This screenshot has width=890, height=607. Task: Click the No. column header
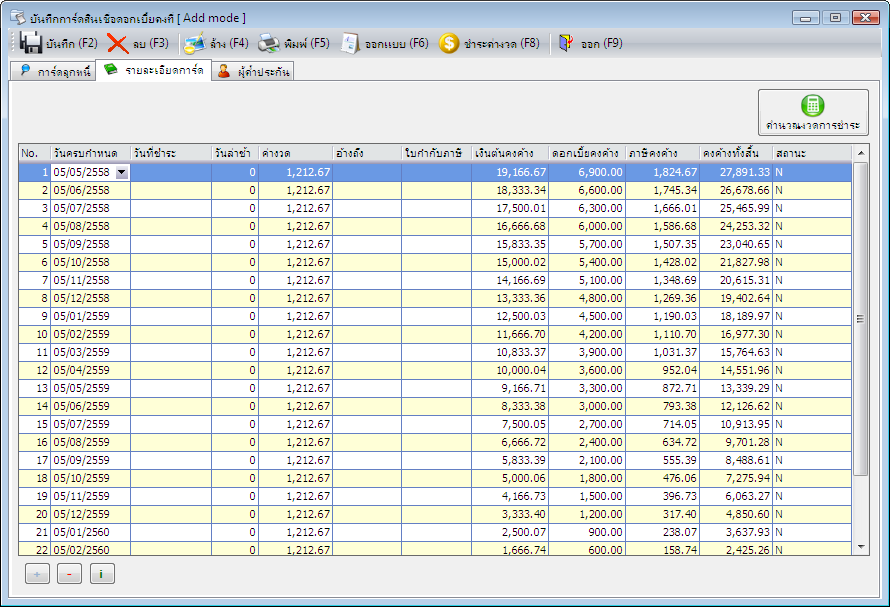35,153
